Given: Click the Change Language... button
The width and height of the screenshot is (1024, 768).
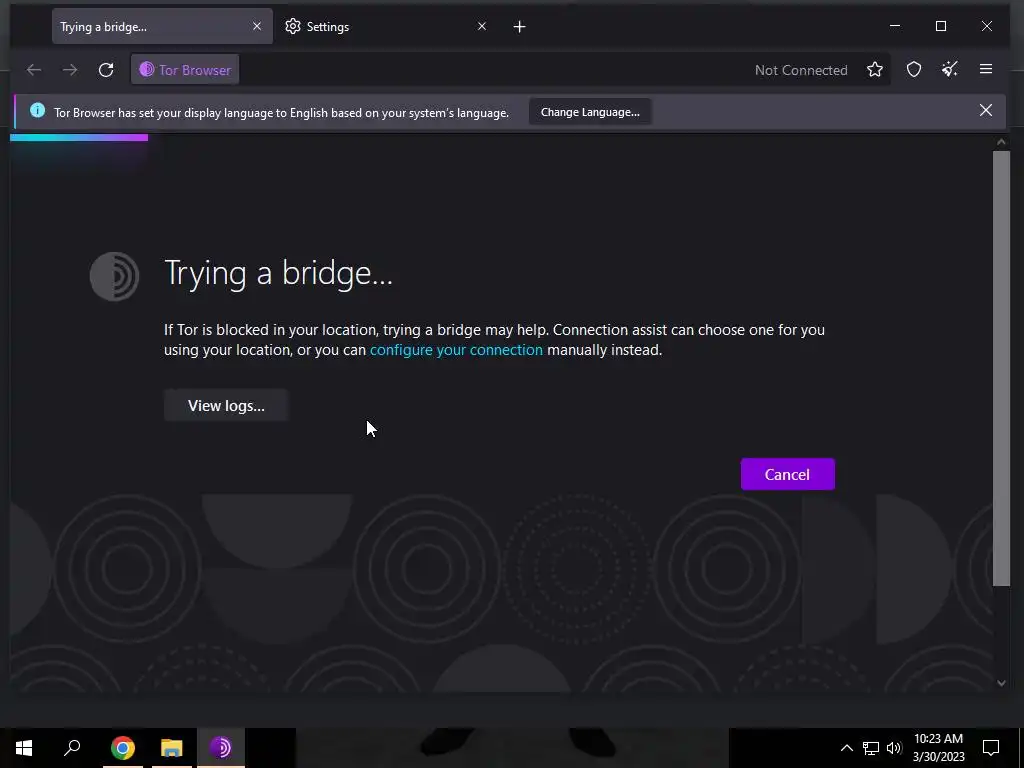Looking at the screenshot, I should [x=590, y=112].
